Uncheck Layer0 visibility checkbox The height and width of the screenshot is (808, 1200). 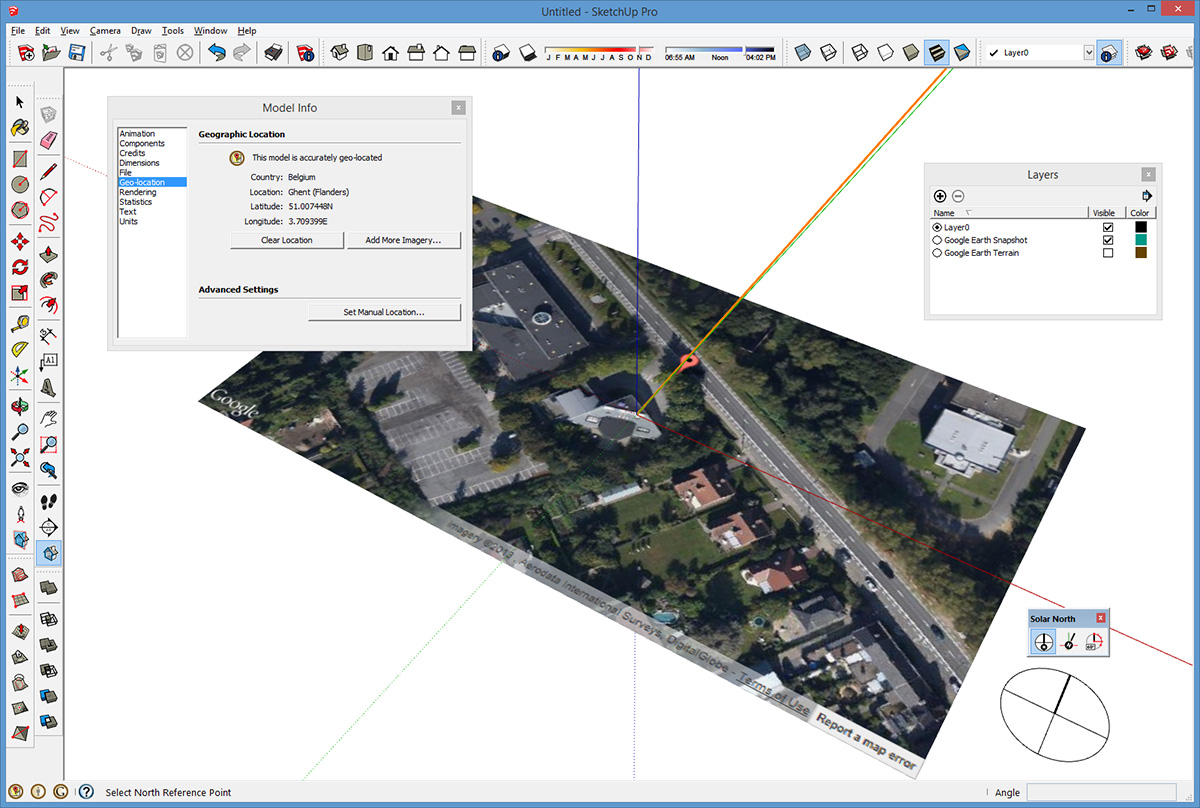(x=1108, y=228)
